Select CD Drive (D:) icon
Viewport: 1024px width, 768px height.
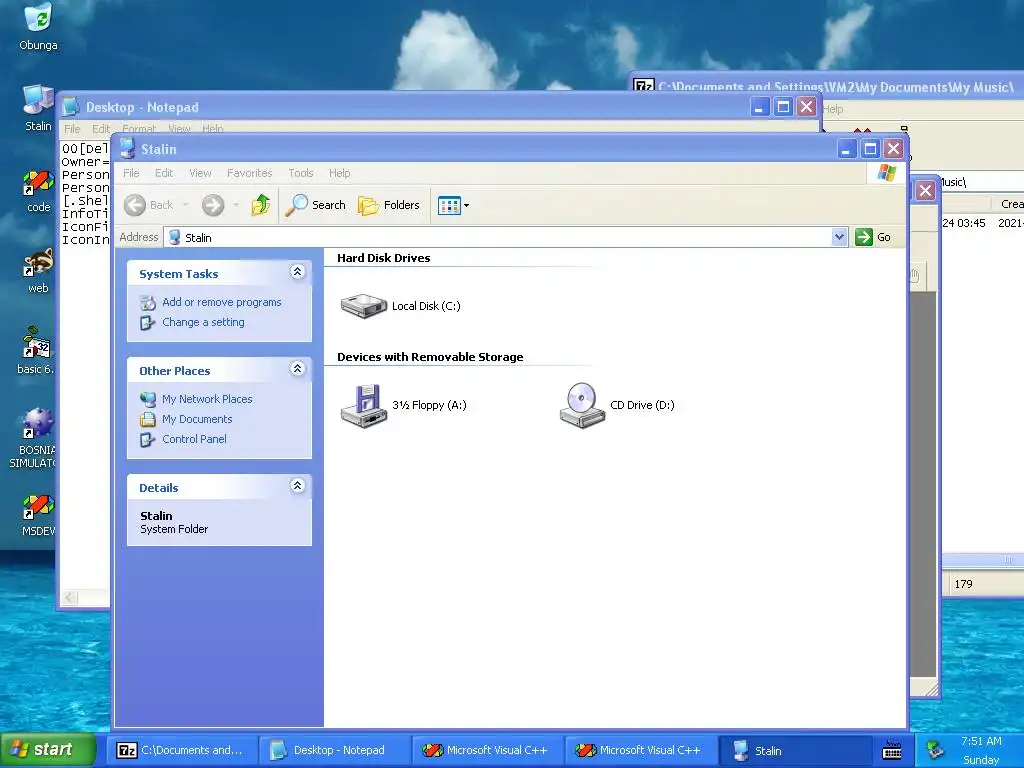point(616,405)
